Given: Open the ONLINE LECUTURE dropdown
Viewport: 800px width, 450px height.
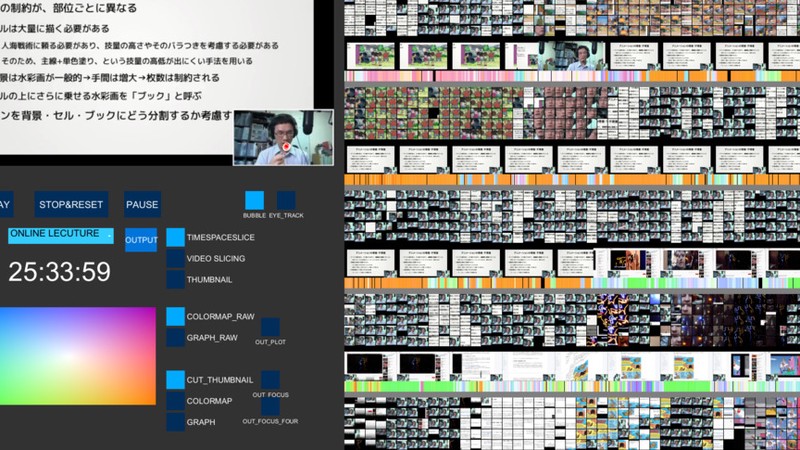Looking at the screenshot, I should 60,235.
